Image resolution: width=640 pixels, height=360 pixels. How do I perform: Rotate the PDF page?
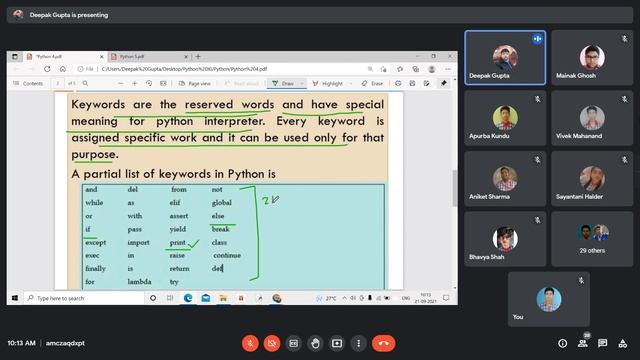(149, 83)
